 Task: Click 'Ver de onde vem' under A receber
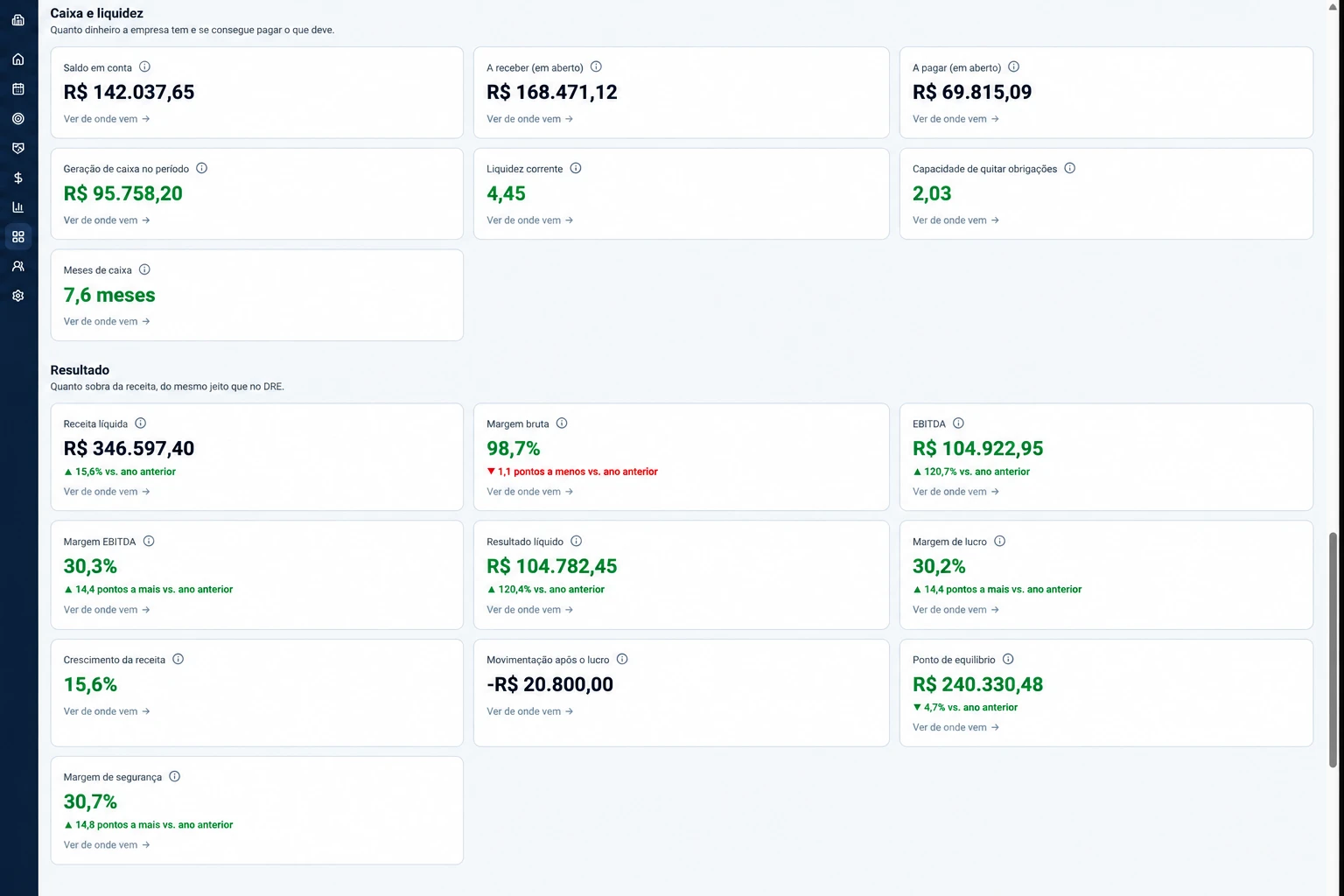(x=530, y=119)
